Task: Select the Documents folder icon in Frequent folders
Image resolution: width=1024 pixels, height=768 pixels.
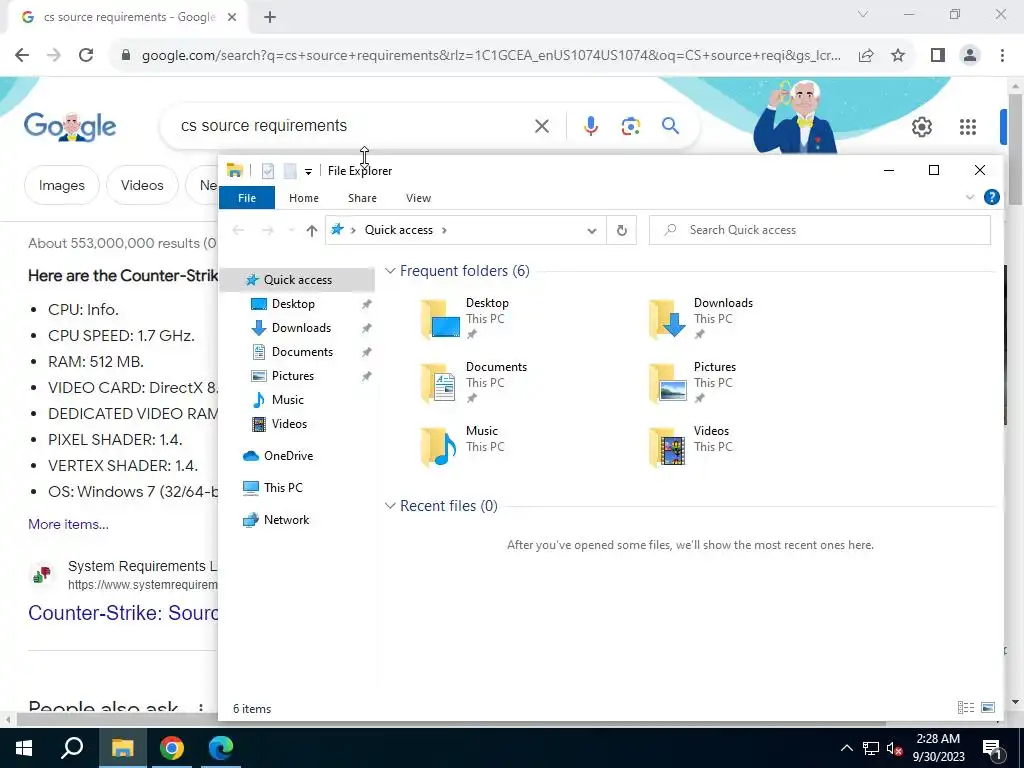Action: [440, 382]
